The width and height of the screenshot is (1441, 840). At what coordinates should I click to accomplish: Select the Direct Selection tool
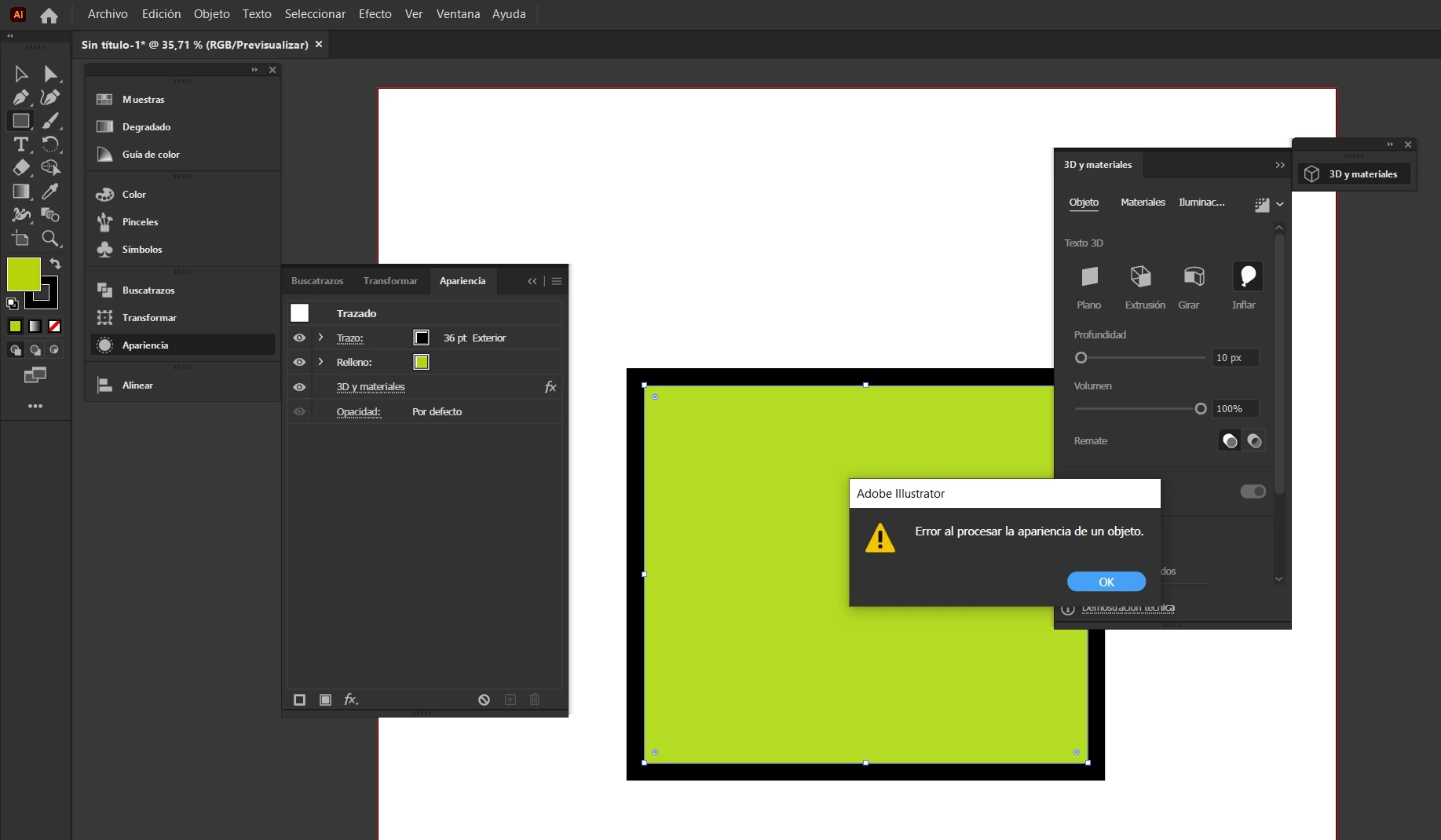[x=50, y=74]
